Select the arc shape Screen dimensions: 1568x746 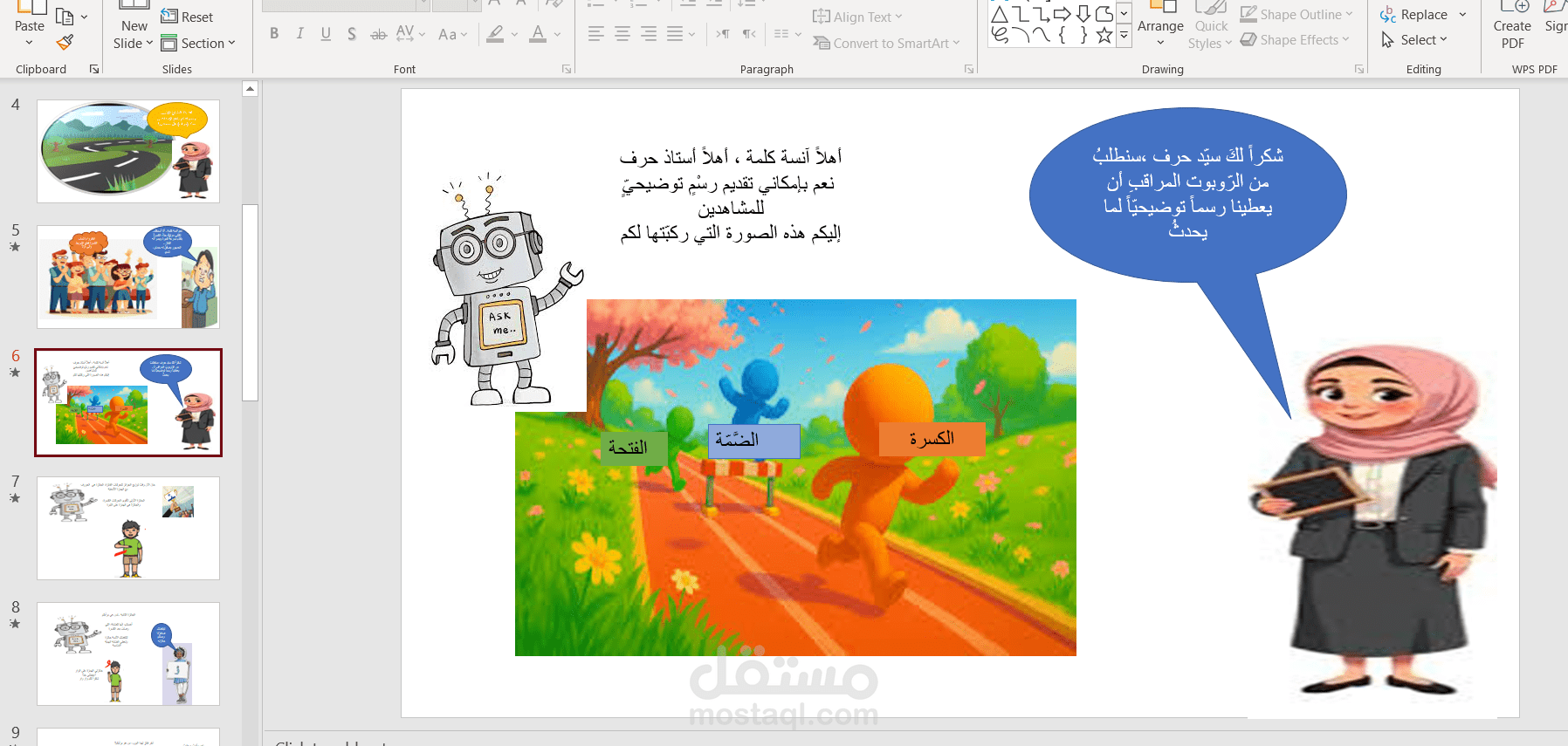[1021, 35]
